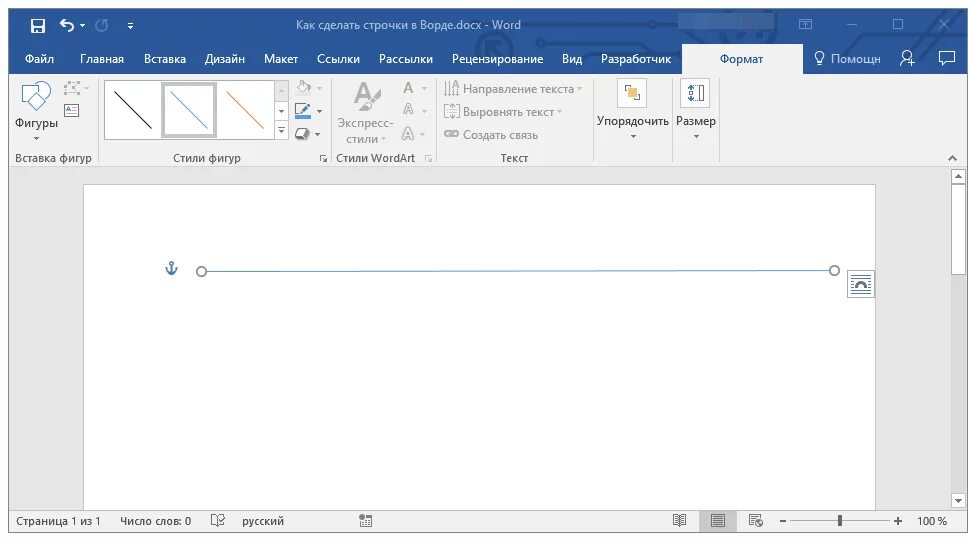Open the Layout Options button beside the line
This screenshot has height=541, width=968.
861,284
